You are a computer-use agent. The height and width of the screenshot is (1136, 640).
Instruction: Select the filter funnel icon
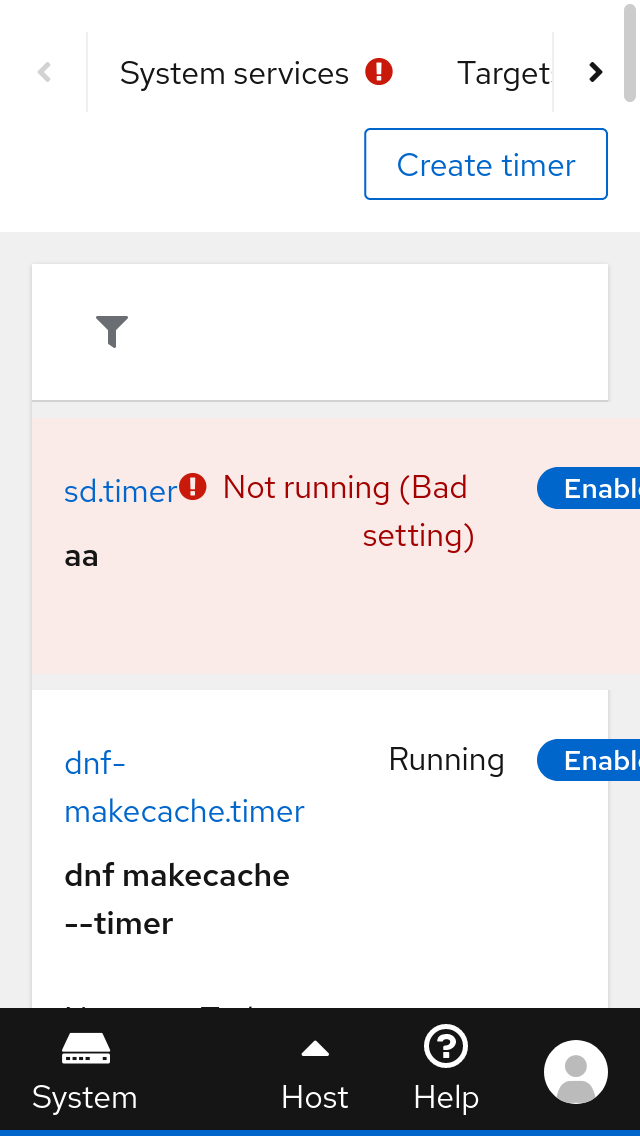[x=112, y=331]
